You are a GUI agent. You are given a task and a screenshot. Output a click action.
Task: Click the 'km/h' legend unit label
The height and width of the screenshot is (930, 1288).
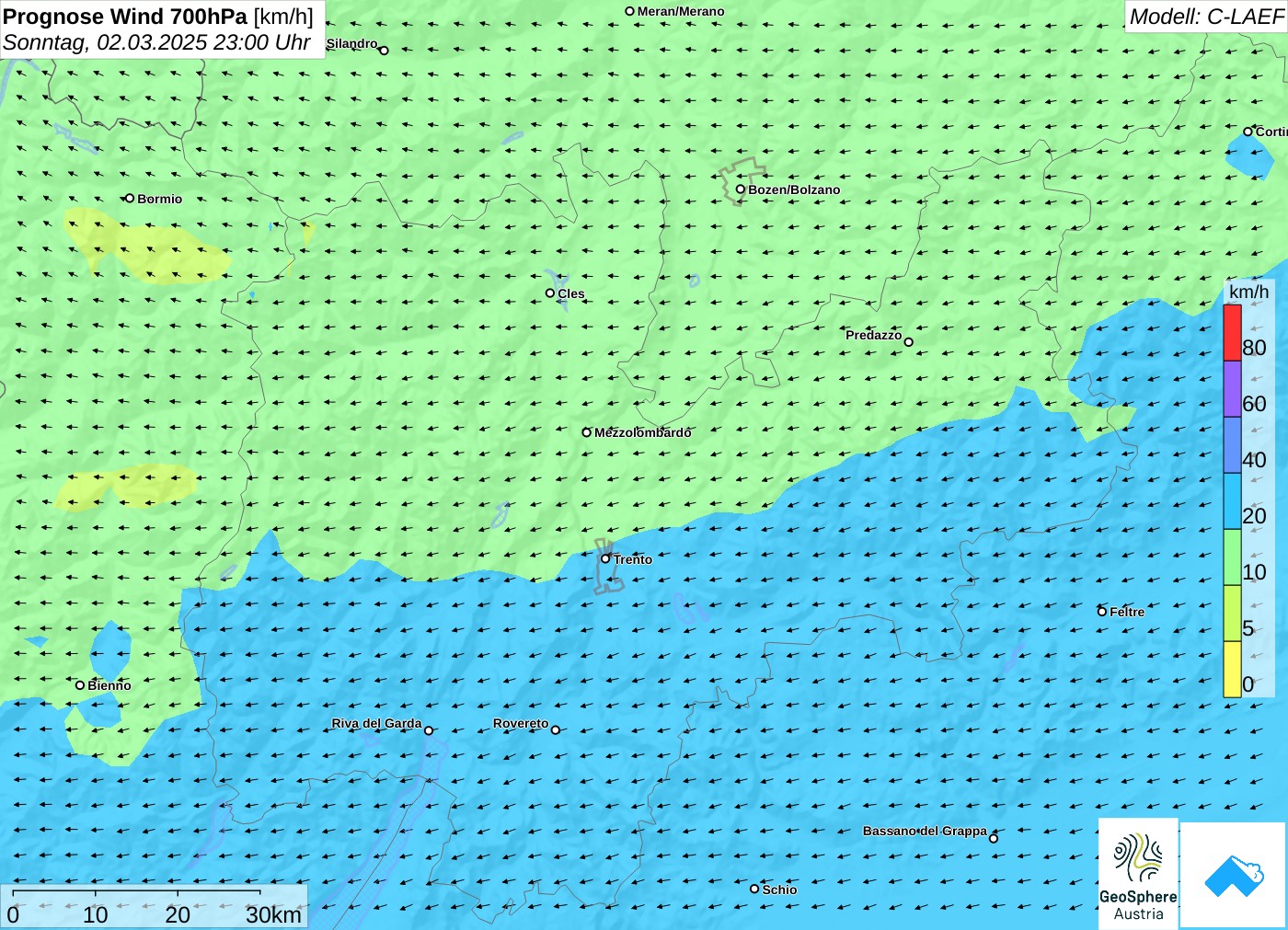(1248, 292)
